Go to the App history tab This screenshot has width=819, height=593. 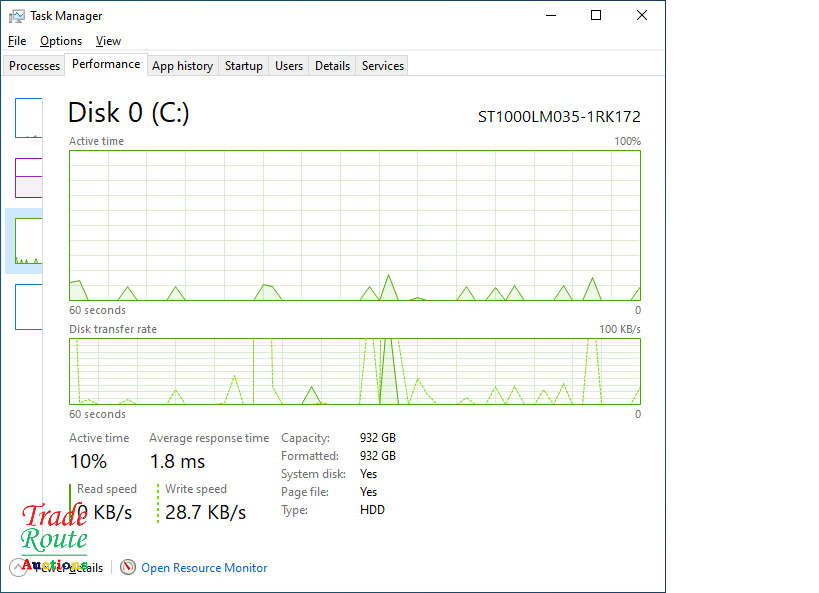click(x=182, y=66)
